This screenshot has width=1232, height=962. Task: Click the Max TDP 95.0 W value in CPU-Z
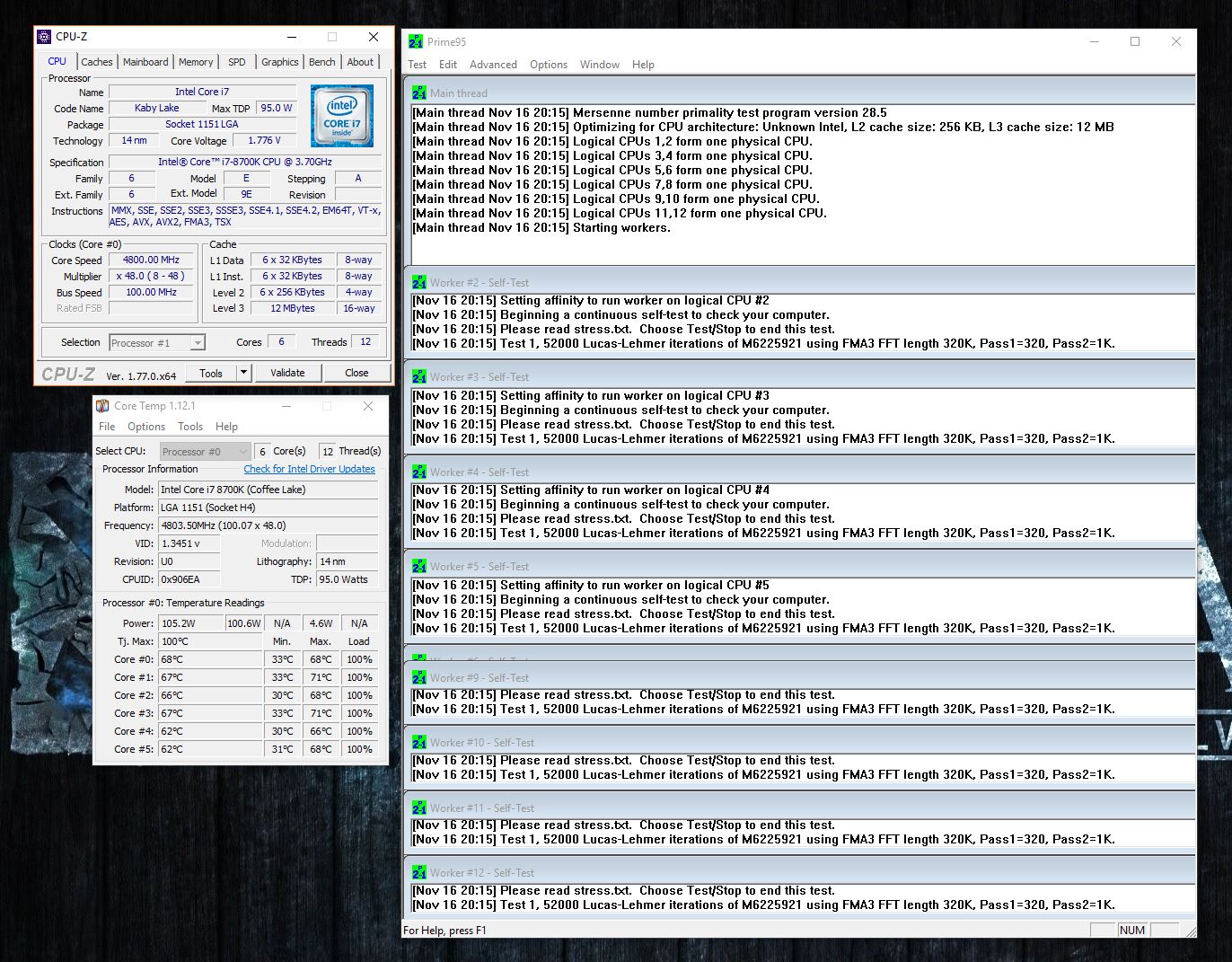click(x=277, y=109)
